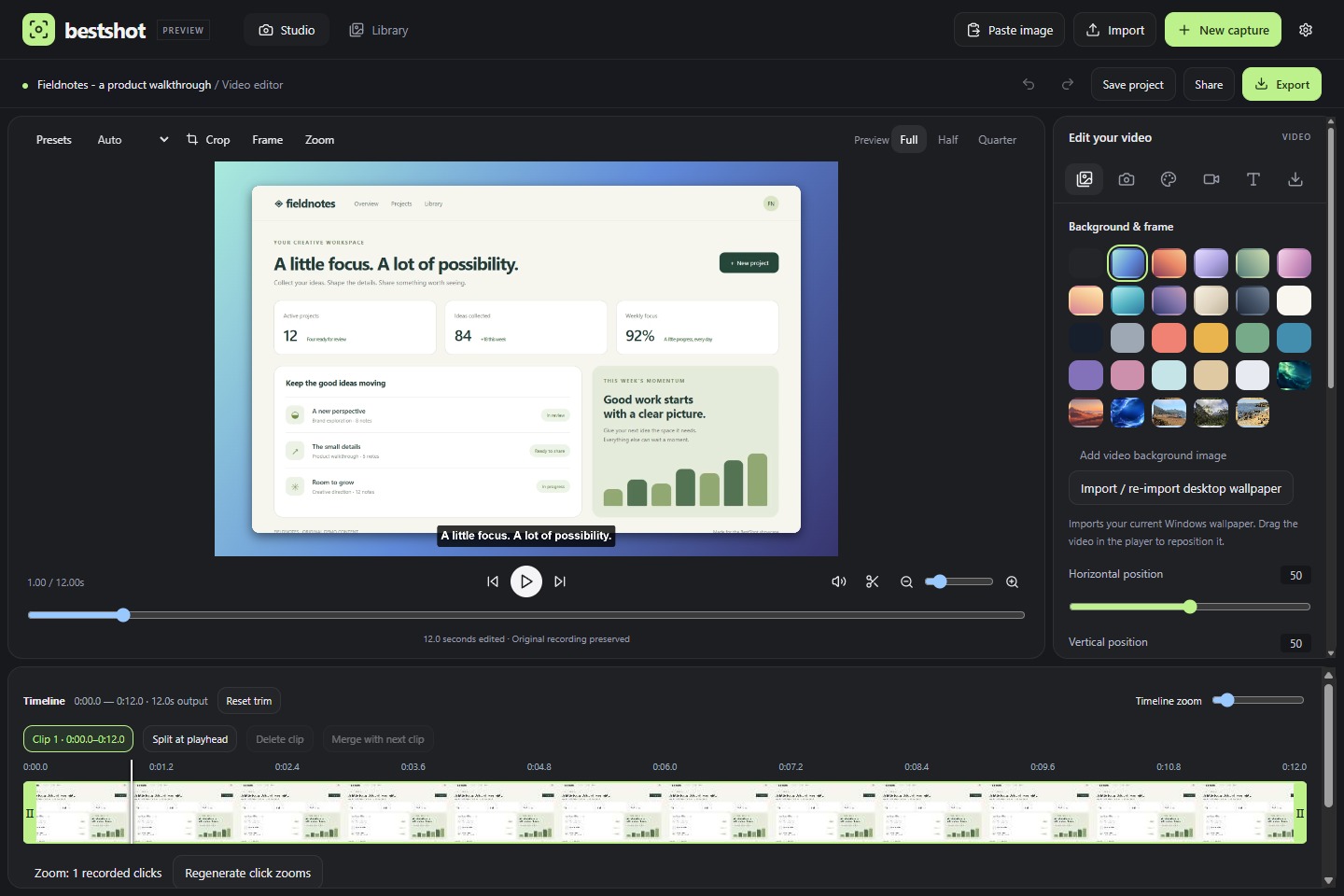Switch preview quality to Half

point(948,140)
